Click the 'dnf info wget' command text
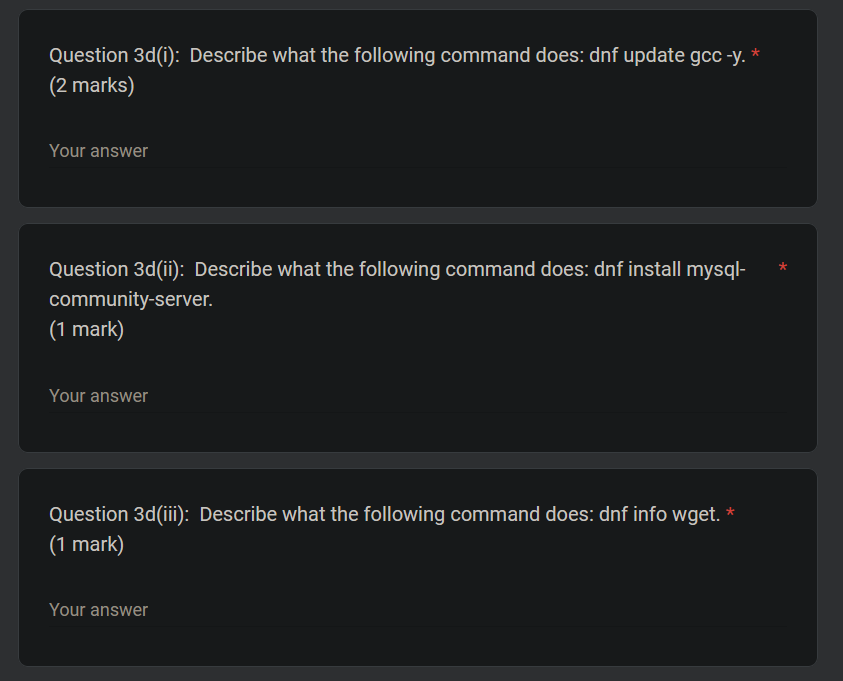 click(x=660, y=513)
